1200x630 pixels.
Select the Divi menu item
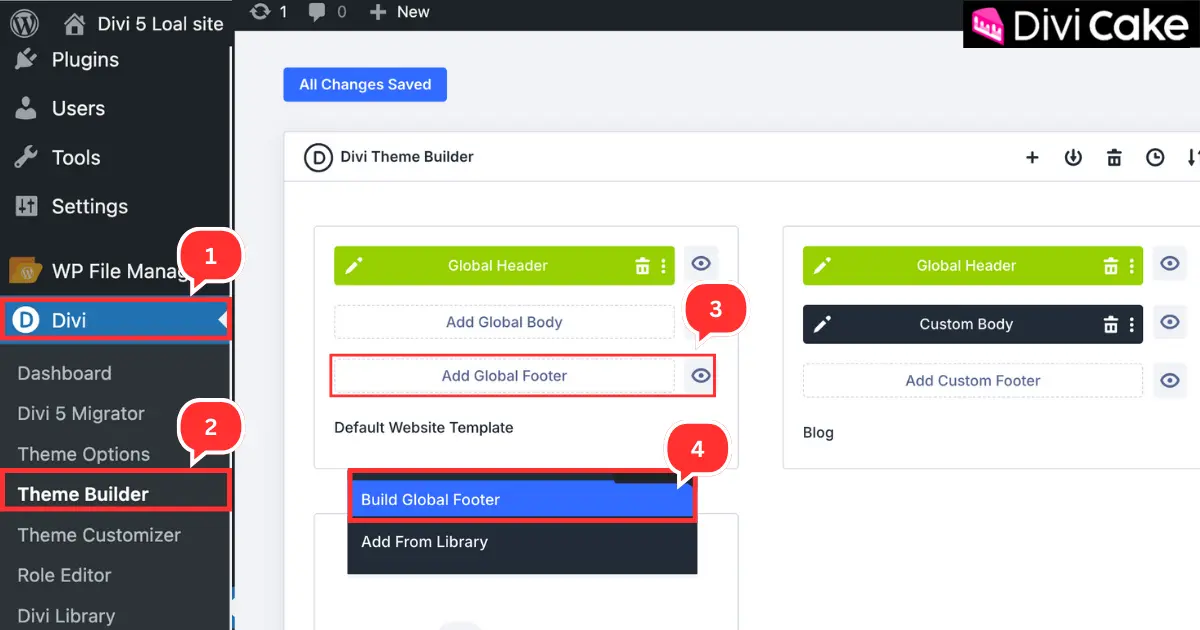coord(115,320)
